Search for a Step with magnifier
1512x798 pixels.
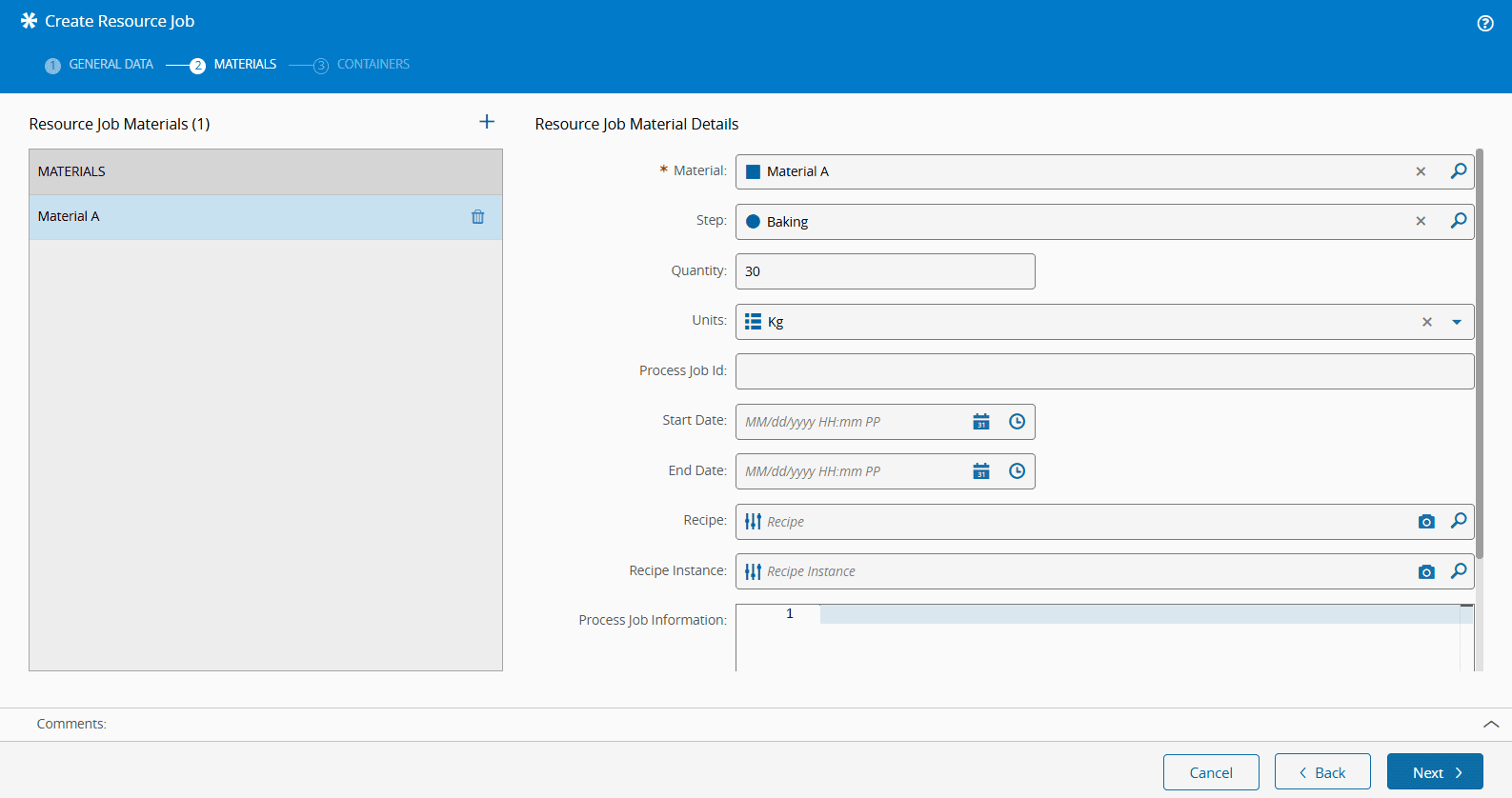1458,221
